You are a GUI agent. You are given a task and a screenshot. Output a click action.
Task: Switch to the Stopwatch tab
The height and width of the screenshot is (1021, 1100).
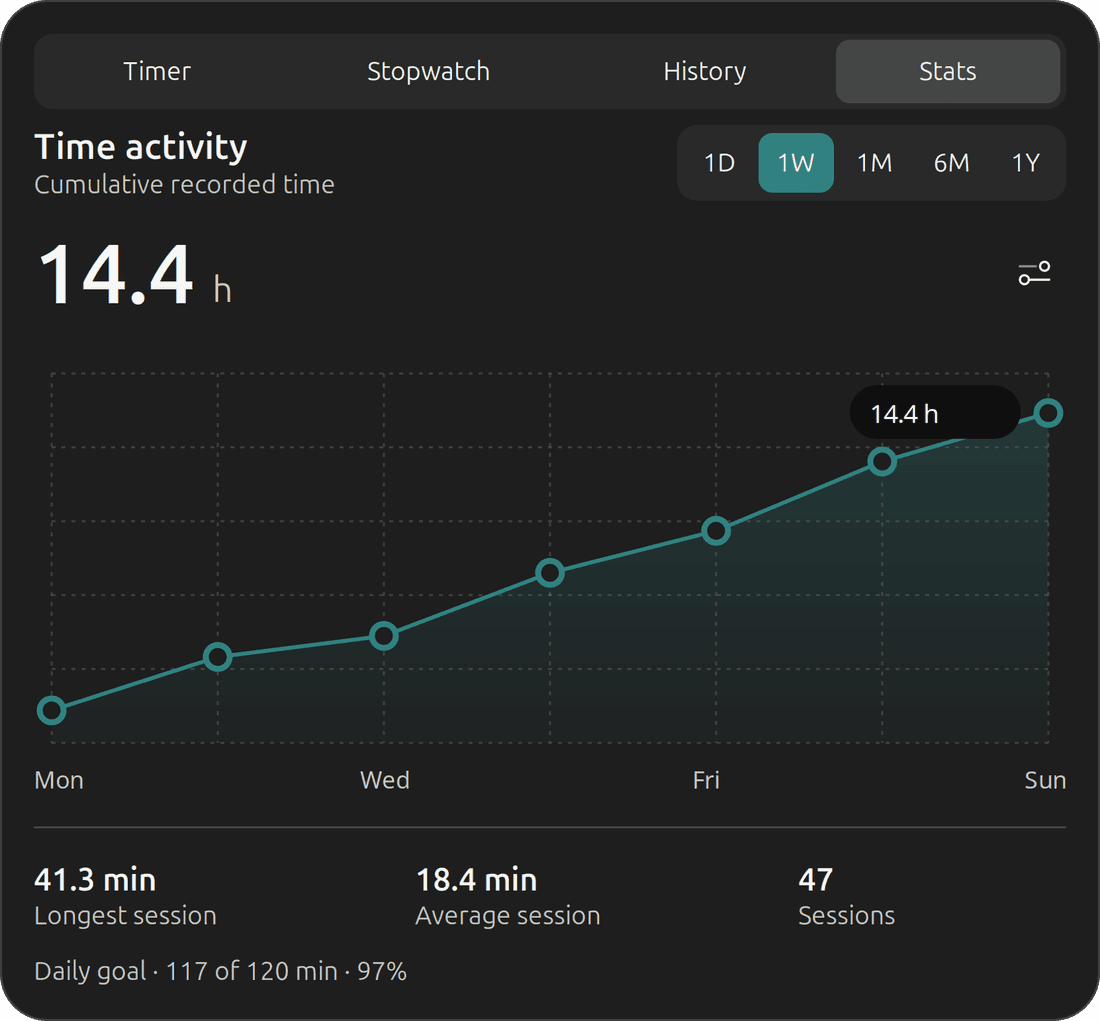(428, 71)
